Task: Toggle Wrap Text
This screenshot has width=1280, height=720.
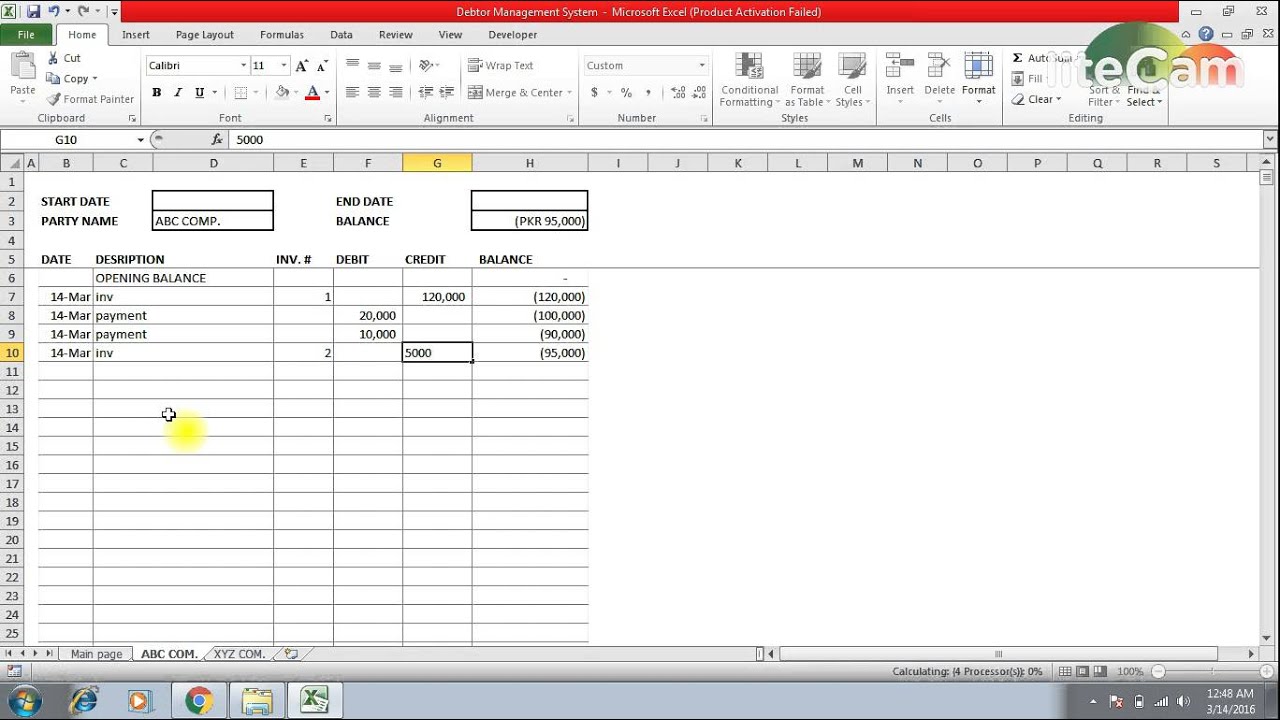Action: pyautogui.click(x=501, y=65)
